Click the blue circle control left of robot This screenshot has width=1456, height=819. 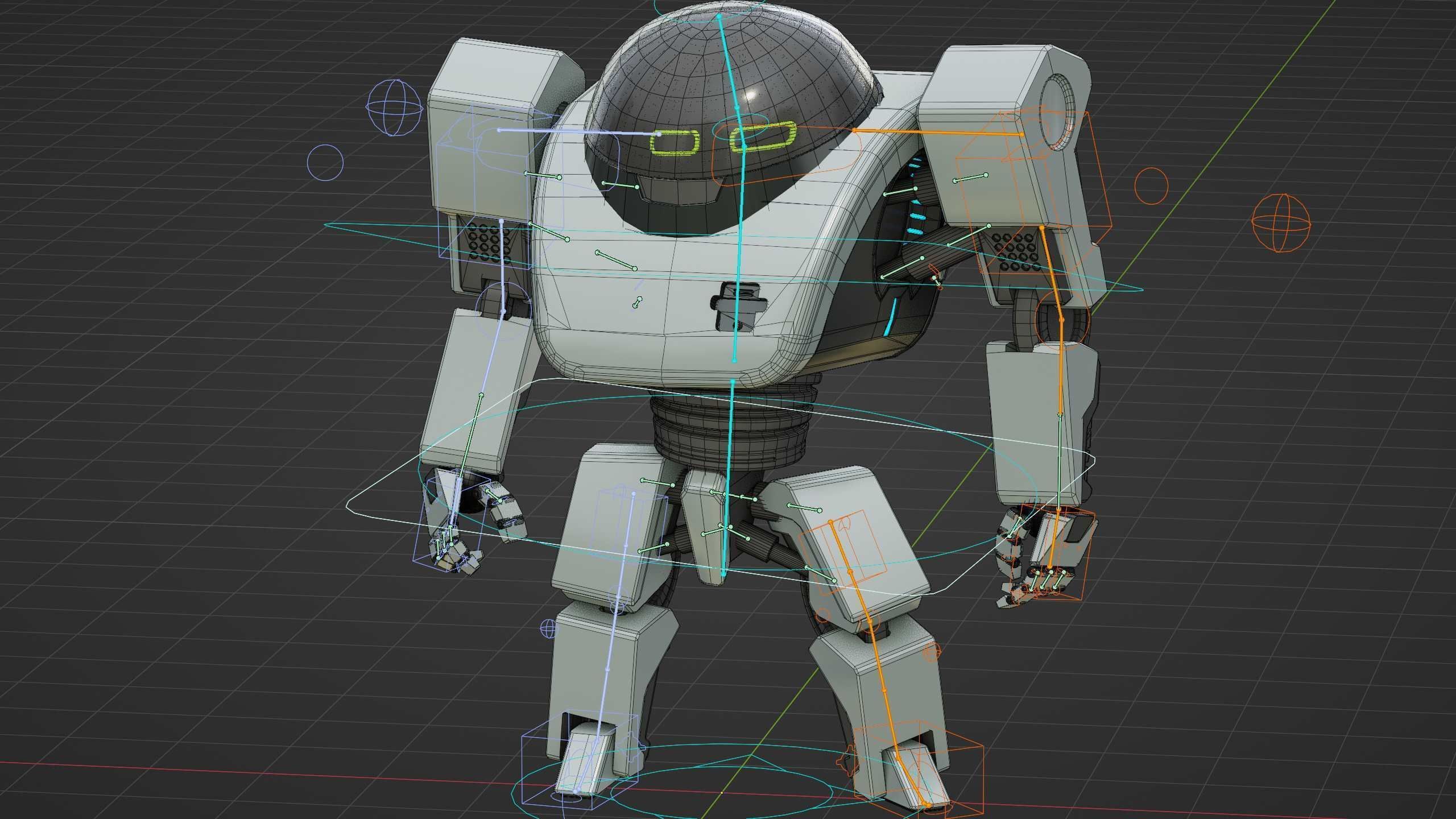click(x=325, y=163)
